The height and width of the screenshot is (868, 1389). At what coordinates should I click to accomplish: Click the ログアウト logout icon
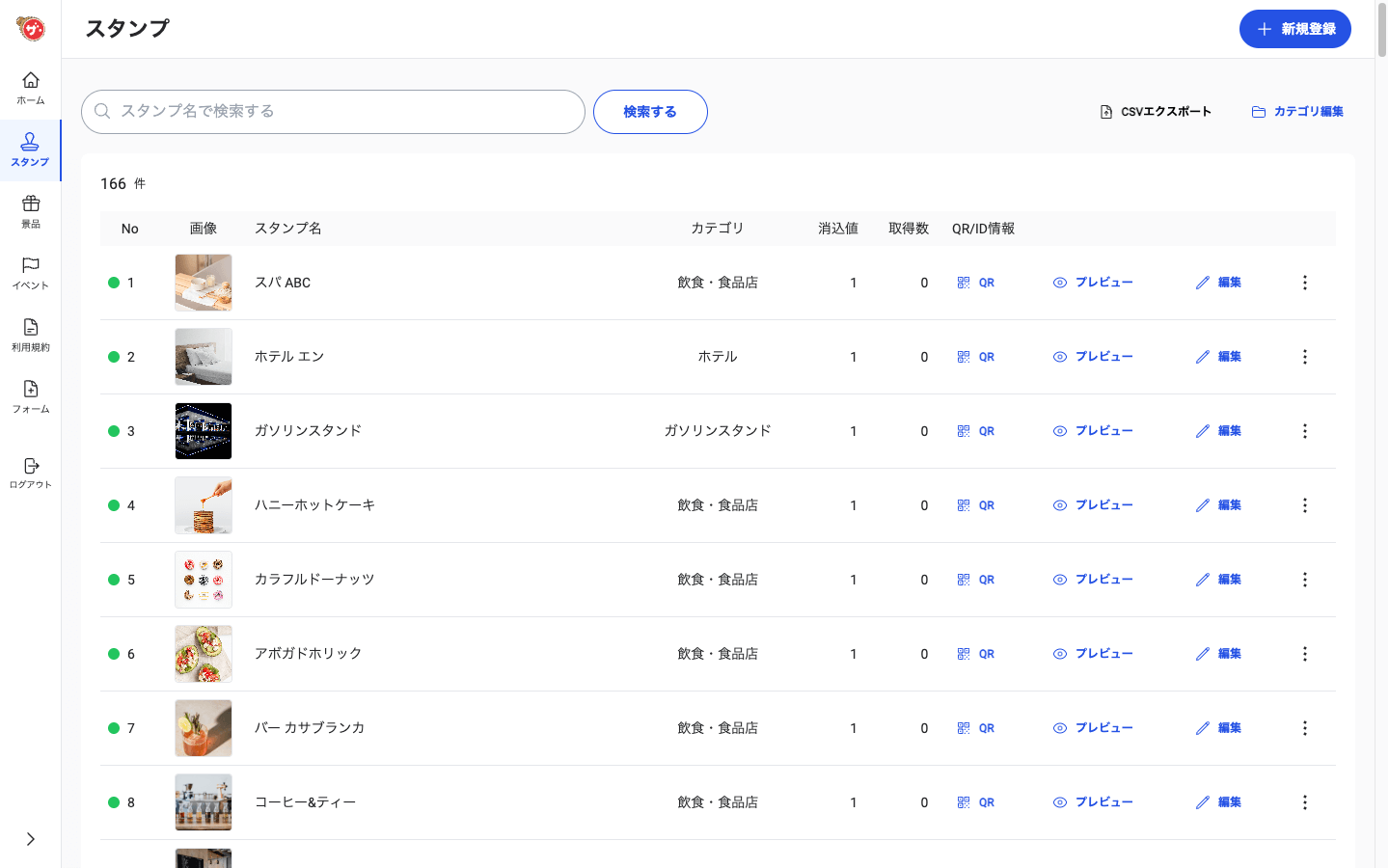[31, 473]
